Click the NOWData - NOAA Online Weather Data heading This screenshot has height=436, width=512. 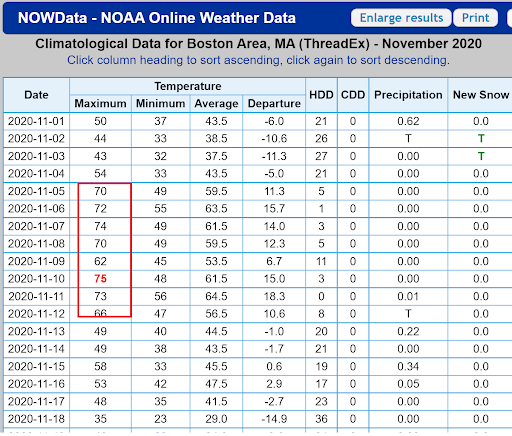[x=157, y=18]
